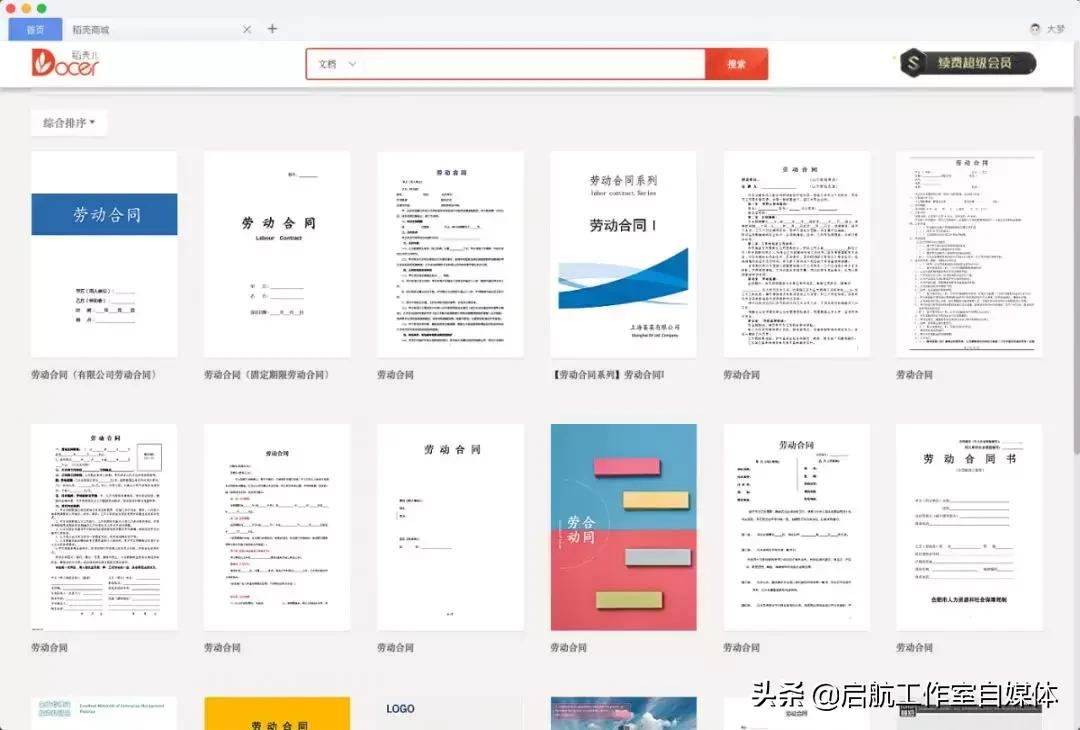The height and width of the screenshot is (730, 1080).
Task: Click the colorful pink 劳合动同 template thumbnail
Action: tap(622, 528)
